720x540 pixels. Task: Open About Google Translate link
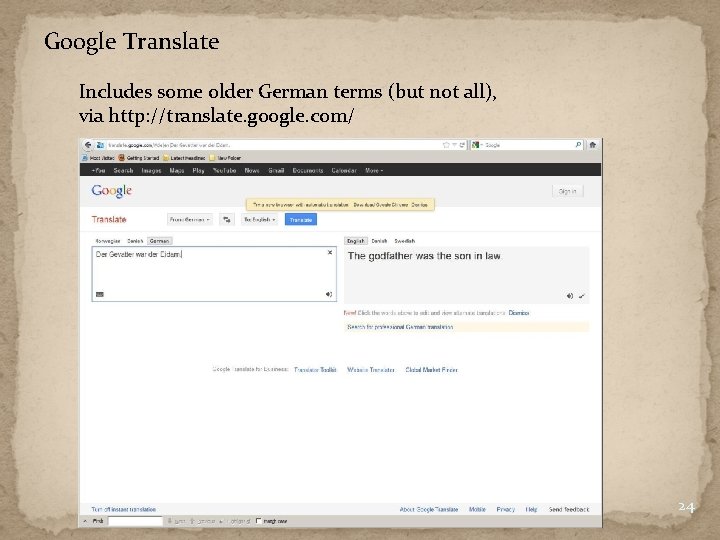pos(428,509)
